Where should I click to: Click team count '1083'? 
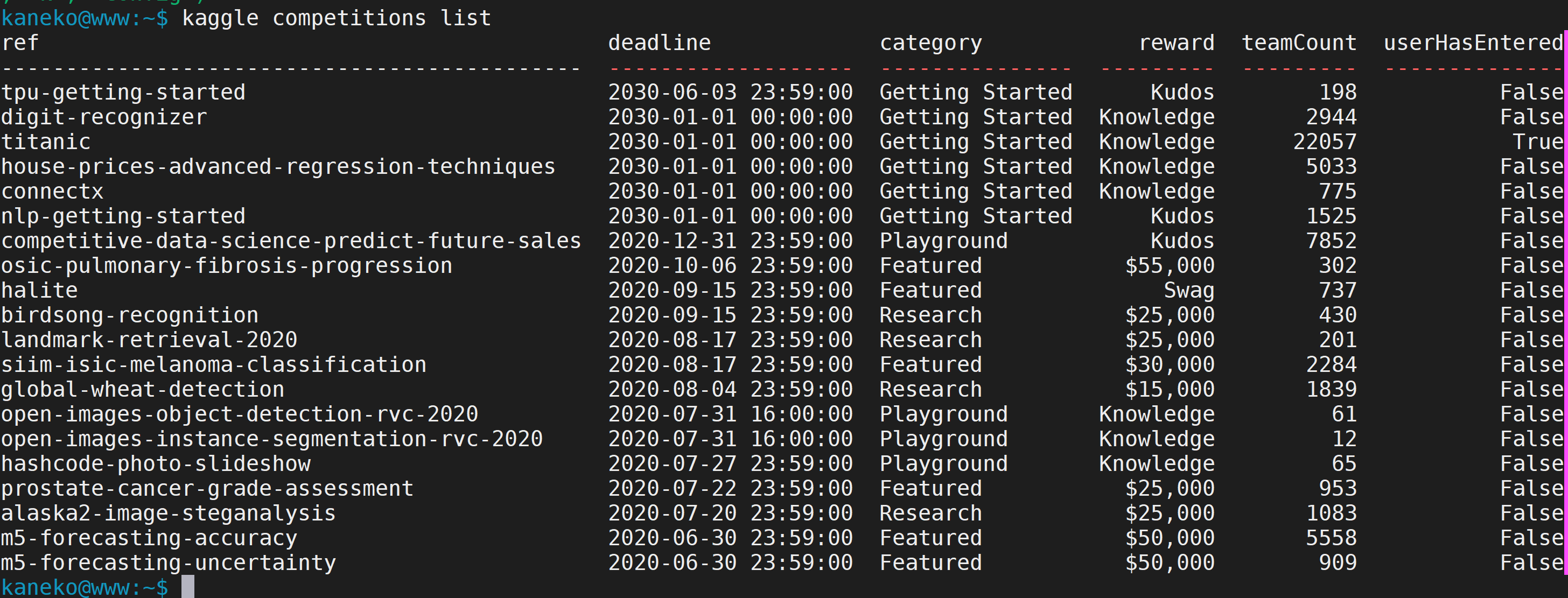(1331, 513)
